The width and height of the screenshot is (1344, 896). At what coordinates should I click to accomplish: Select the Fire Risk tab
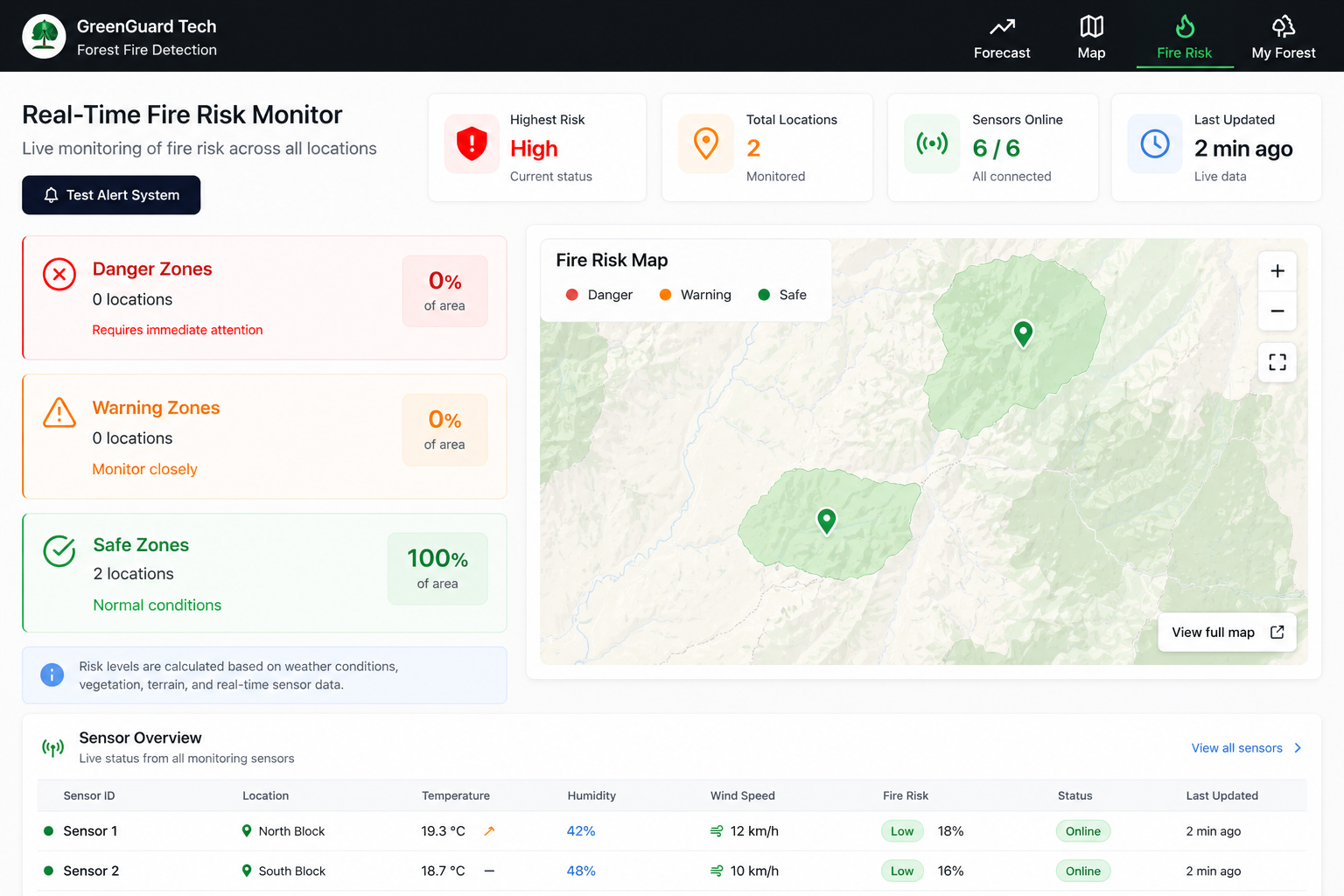pyautogui.click(x=1185, y=38)
